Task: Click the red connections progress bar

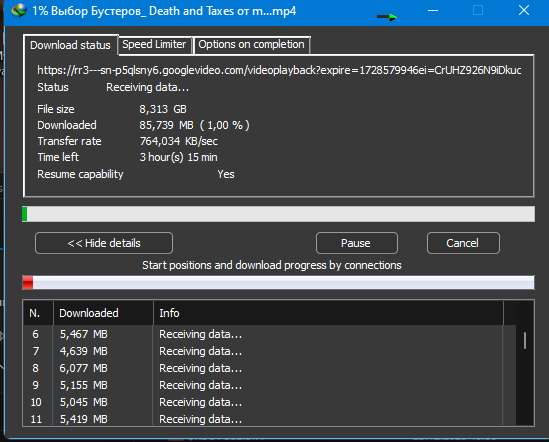Action: coord(278,283)
